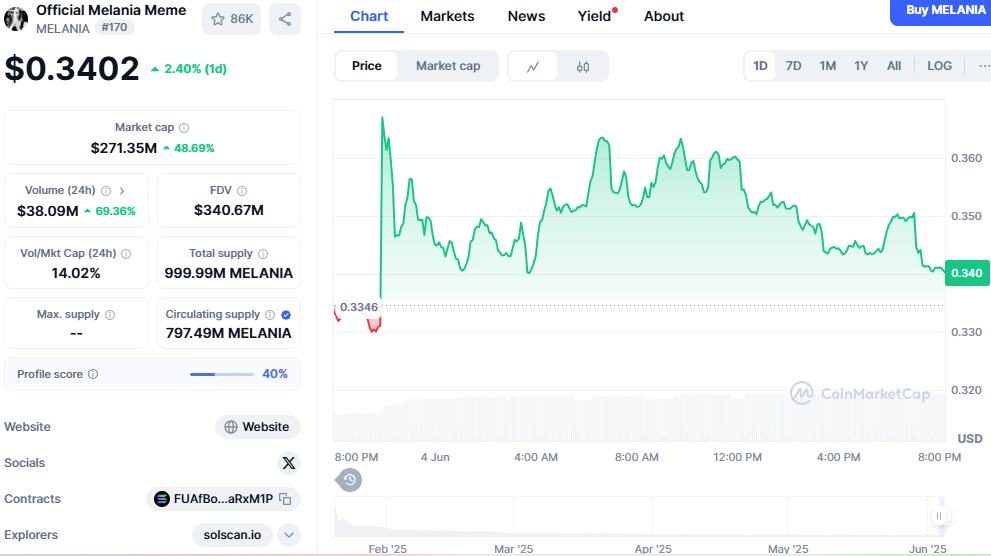Switch to the Yield tab
Image resolution: width=991 pixels, height=556 pixels.
point(595,16)
